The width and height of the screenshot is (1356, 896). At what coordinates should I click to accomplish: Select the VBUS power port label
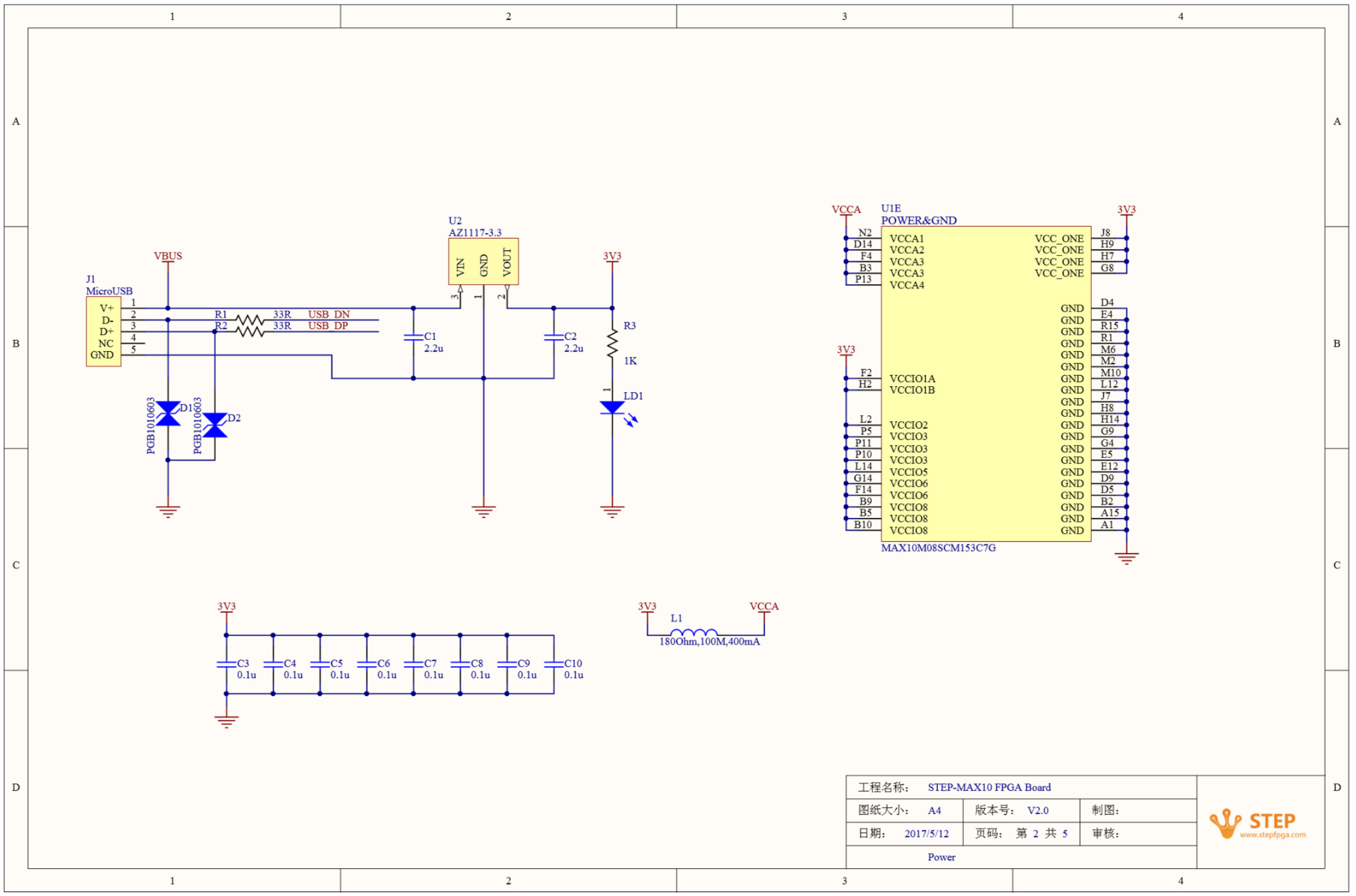click(168, 256)
